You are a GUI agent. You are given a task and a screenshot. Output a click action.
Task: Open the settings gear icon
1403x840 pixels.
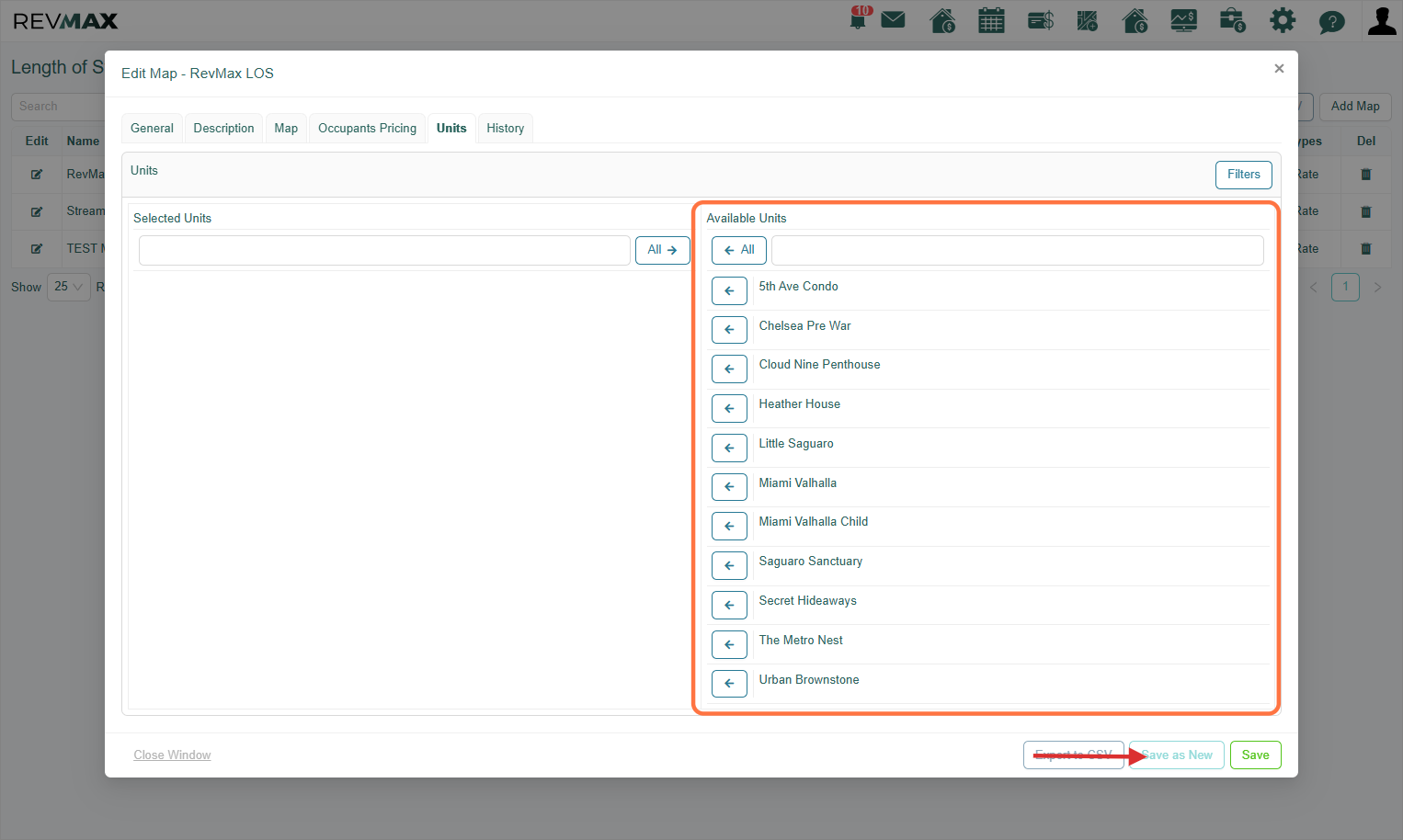click(x=1282, y=20)
